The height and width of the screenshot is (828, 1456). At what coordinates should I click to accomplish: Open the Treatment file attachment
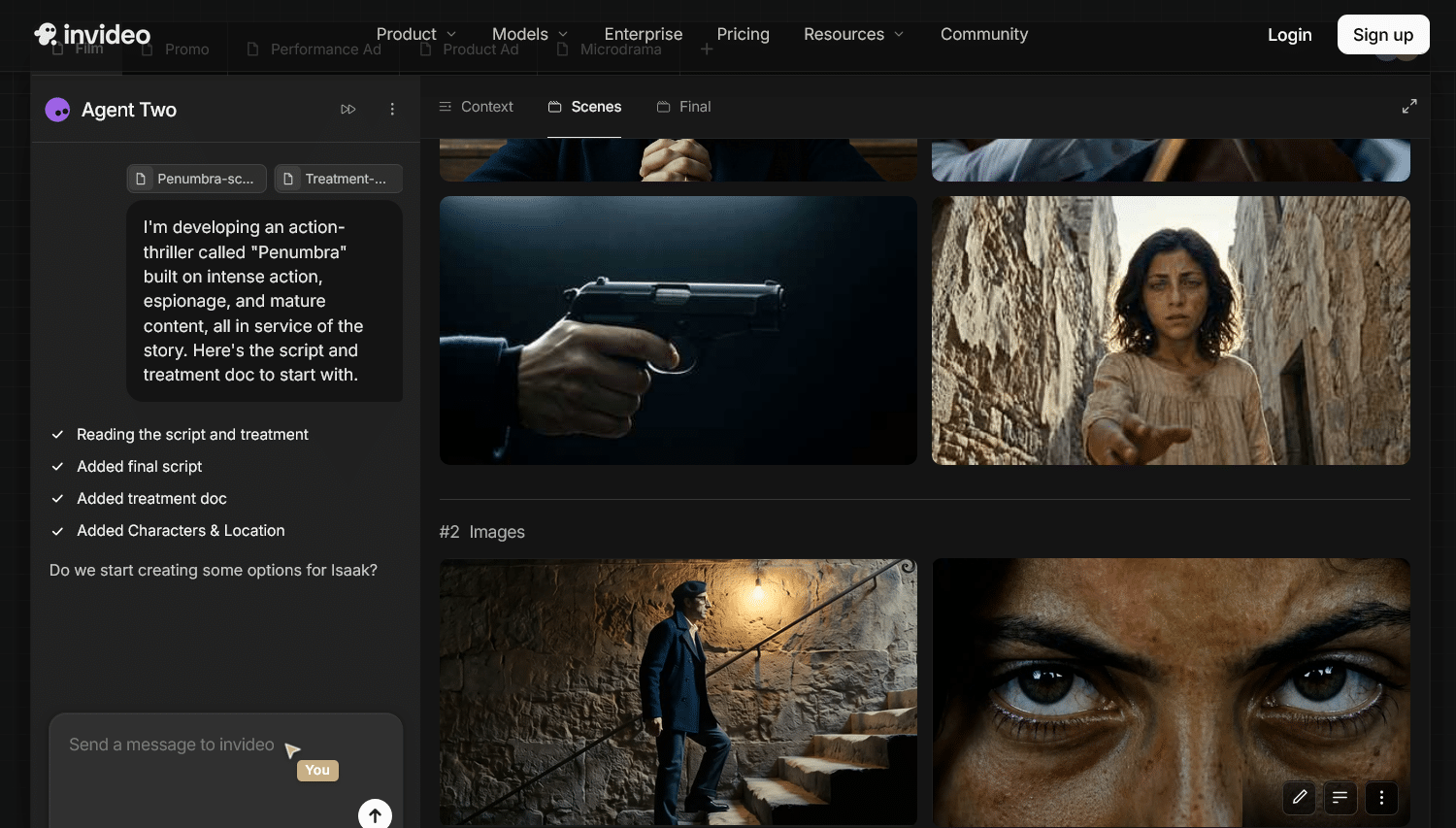pyautogui.click(x=339, y=179)
